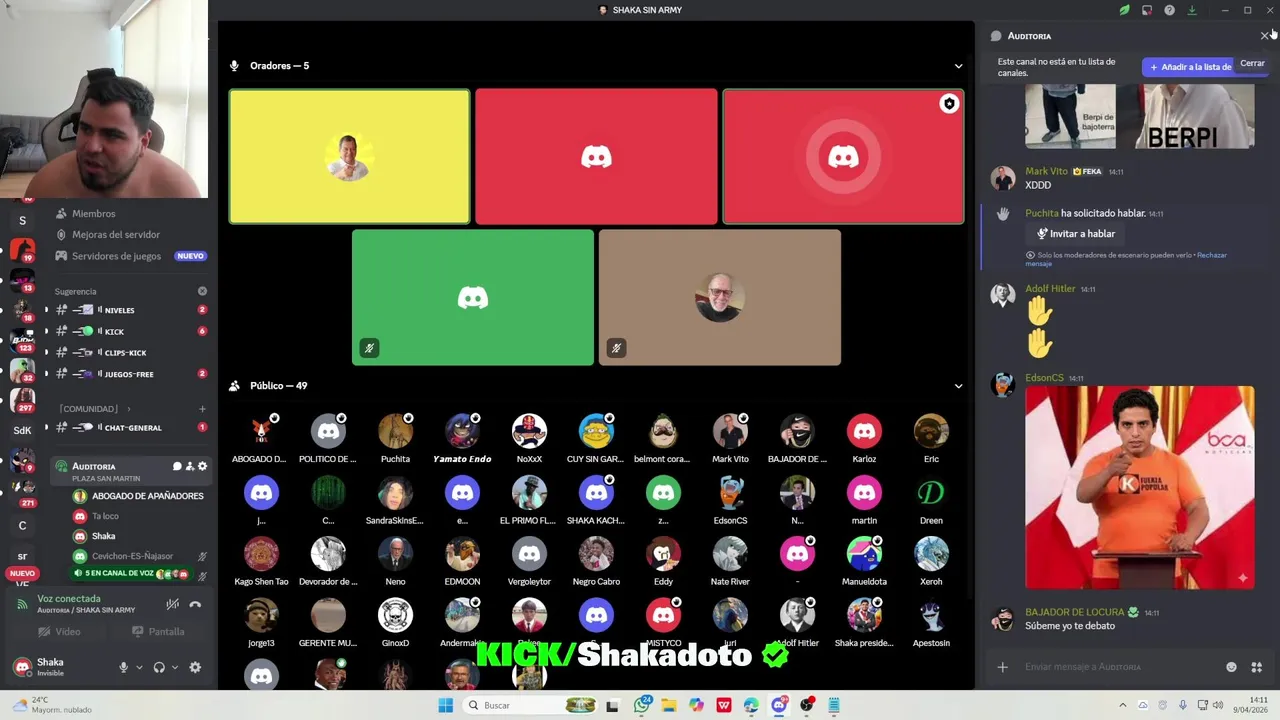This screenshot has width=1280, height=720.
Task: Deafen with headphones icon in user panel
Action: [x=159, y=667]
